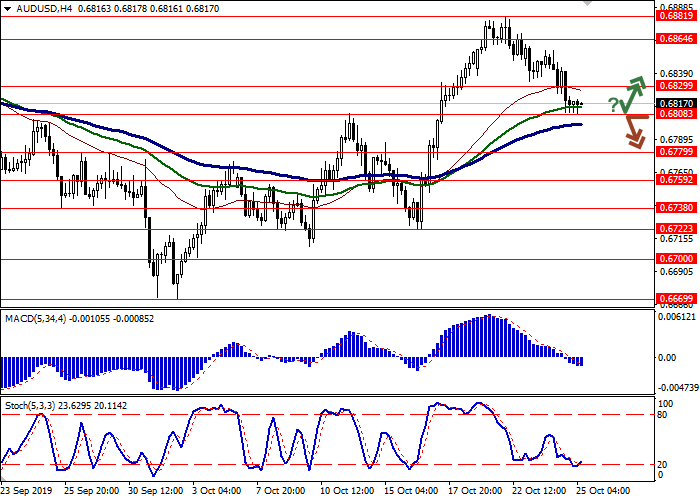Image resolution: width=700 pixels, height=500 pixels.
Task: Click the AUDUSD,H4 chart title
Action: (x=38, y=7)
